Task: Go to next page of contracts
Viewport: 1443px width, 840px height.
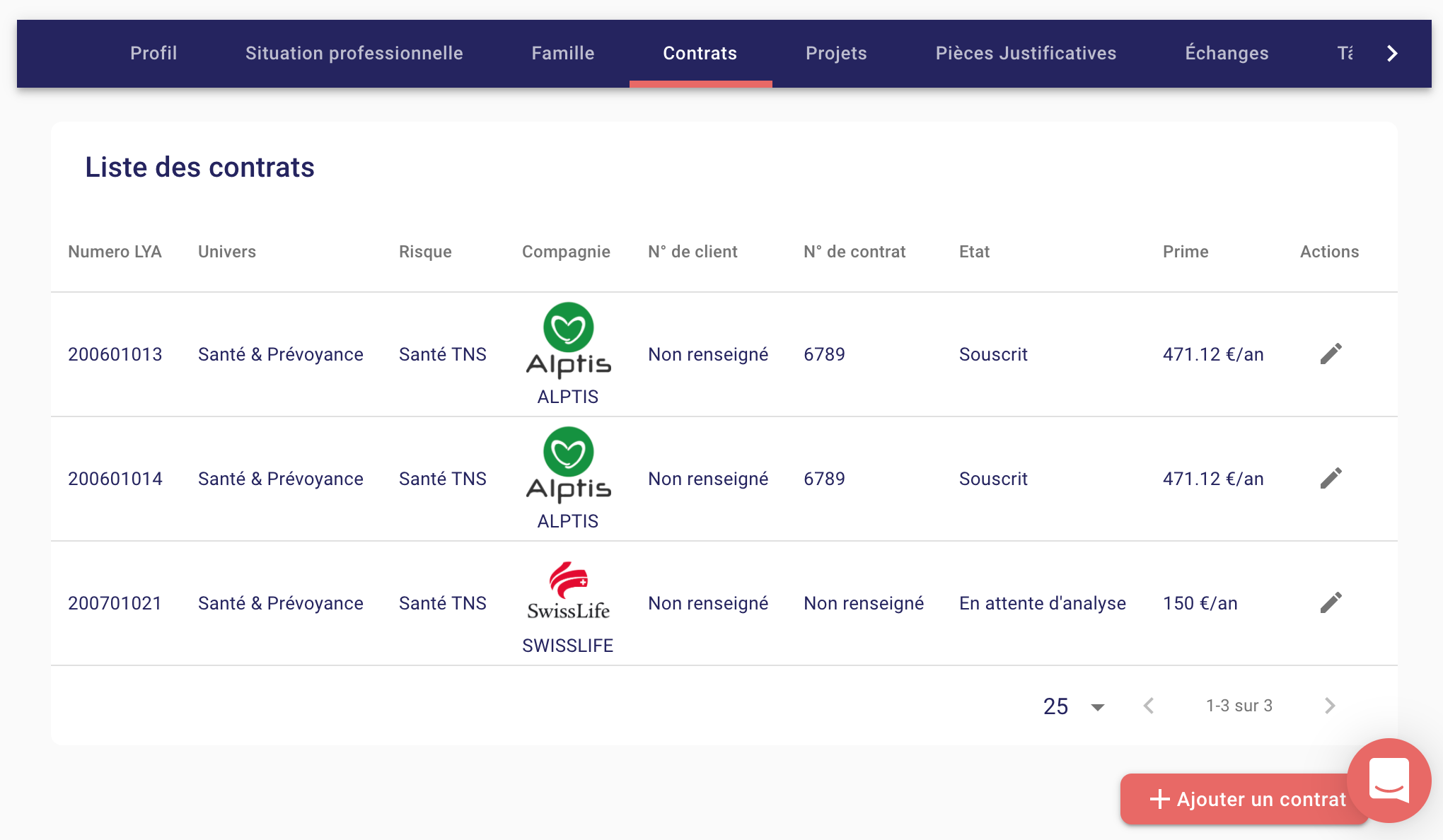Action: [x=1329, y=706]
